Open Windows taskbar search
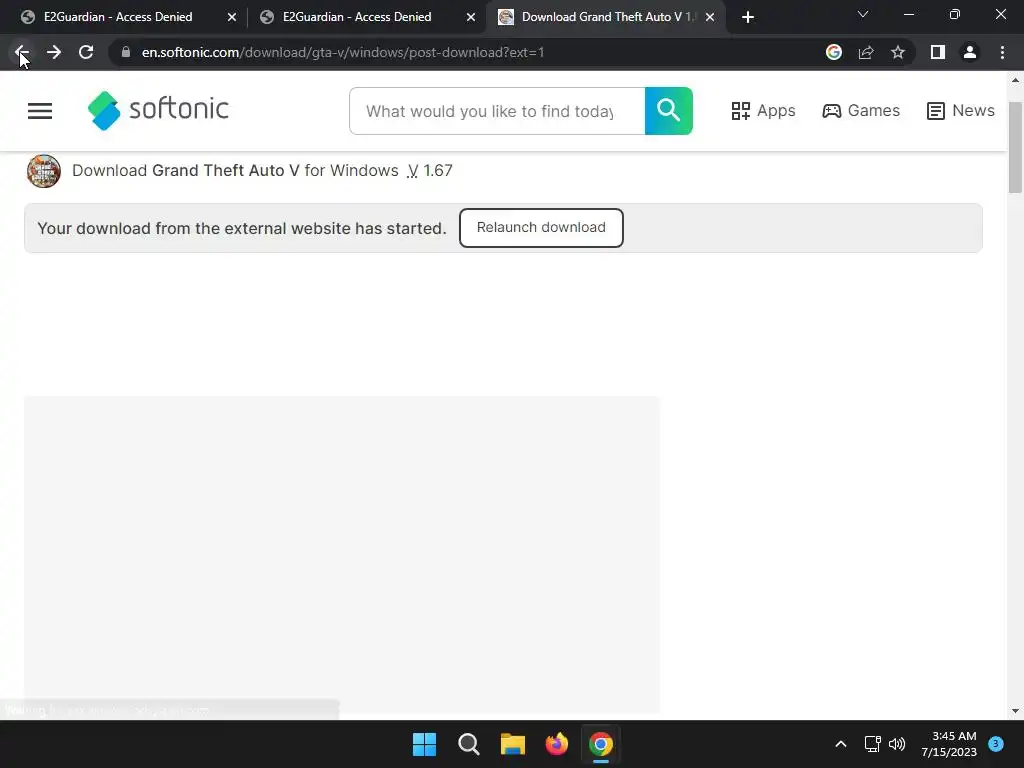 coord(469,744)
